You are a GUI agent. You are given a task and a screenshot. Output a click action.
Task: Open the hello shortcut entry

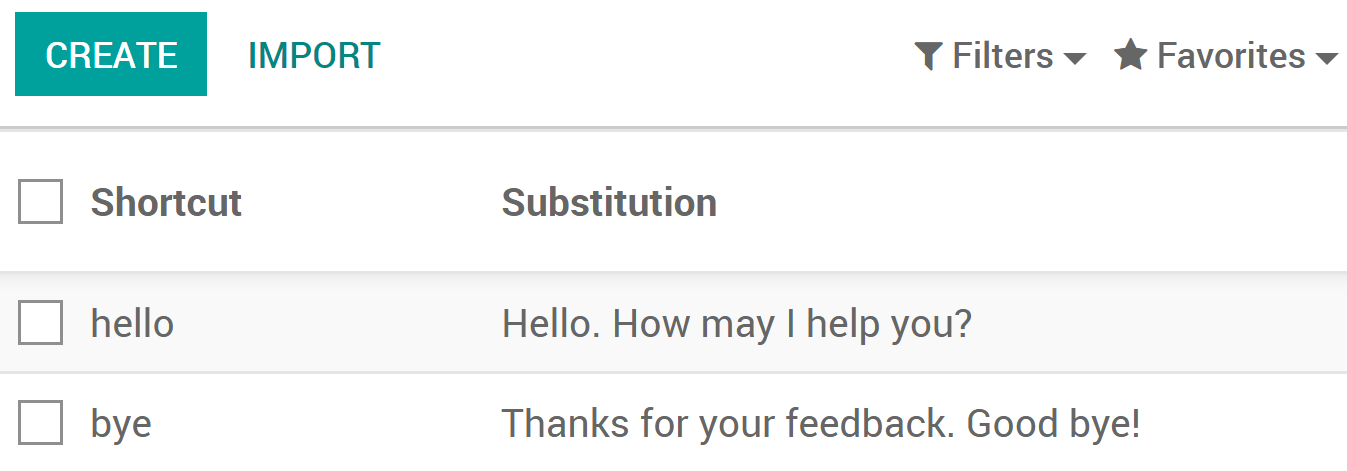(x=132, y=324)
